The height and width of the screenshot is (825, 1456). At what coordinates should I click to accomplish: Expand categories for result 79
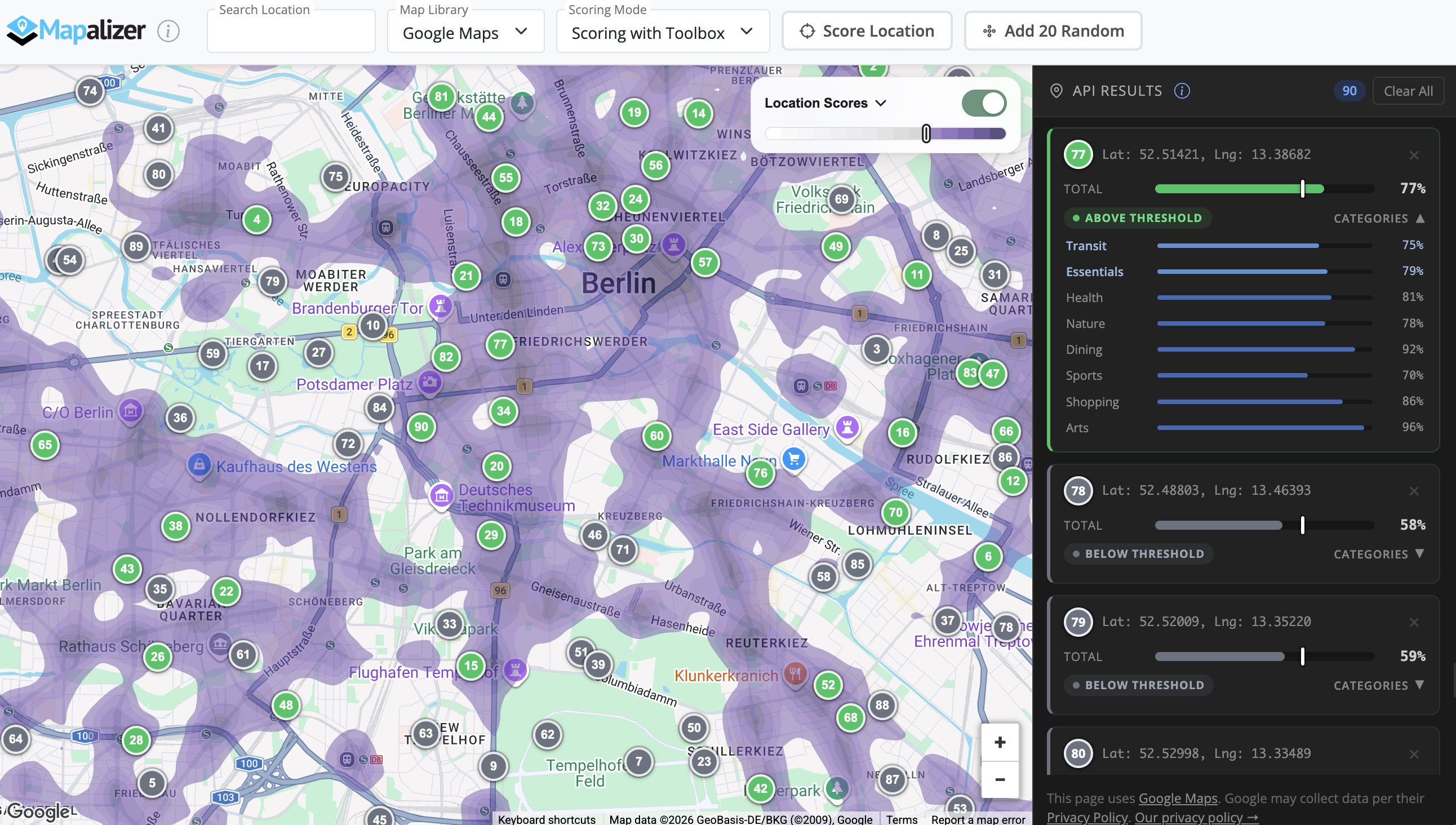(1379, 686)
